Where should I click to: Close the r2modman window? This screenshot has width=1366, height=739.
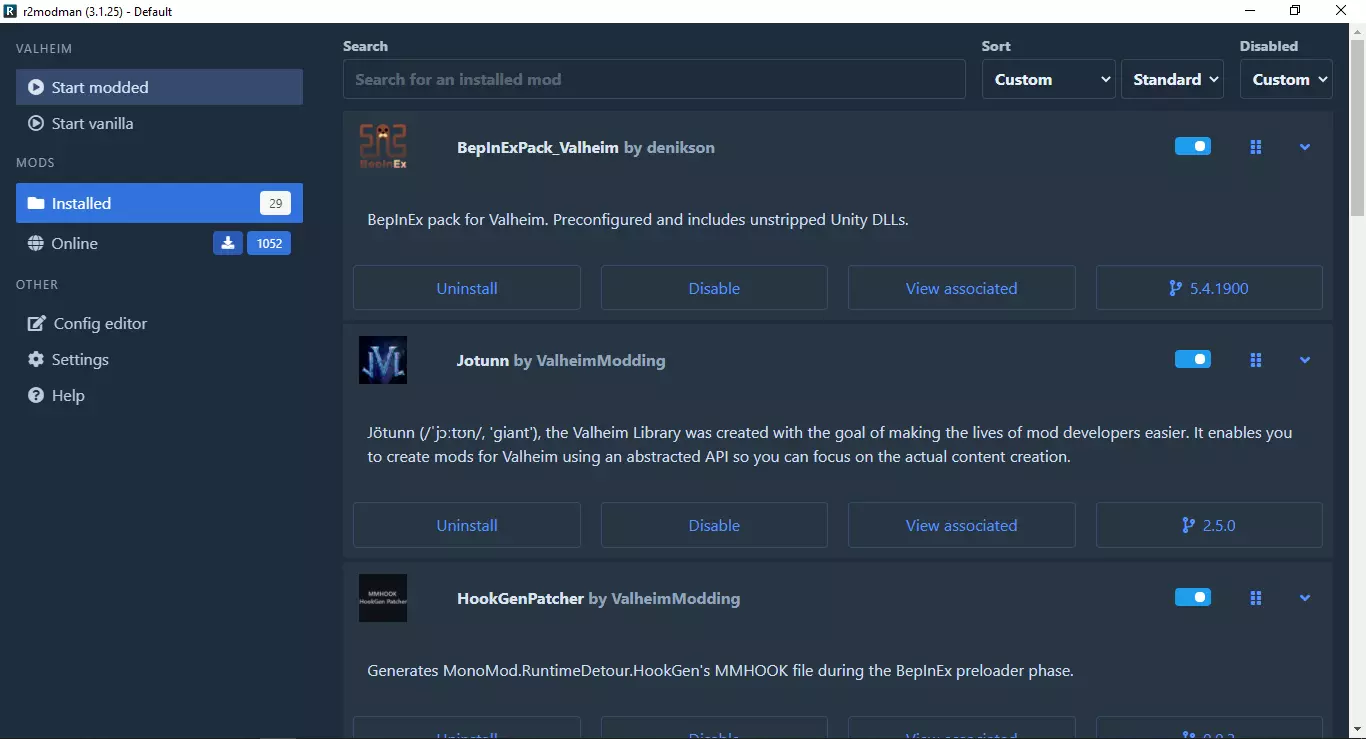click(x=1342, y=11)
